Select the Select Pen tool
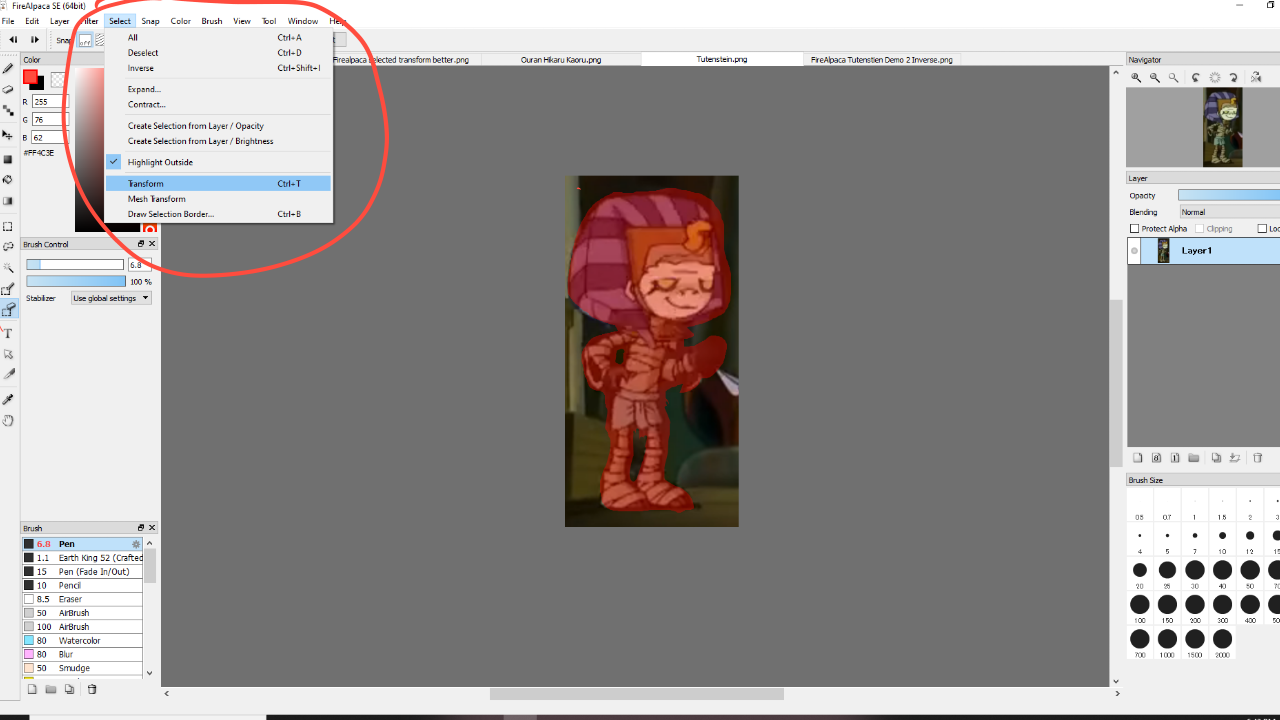Screen dimensions: 1280x720 tap(8, 290)
